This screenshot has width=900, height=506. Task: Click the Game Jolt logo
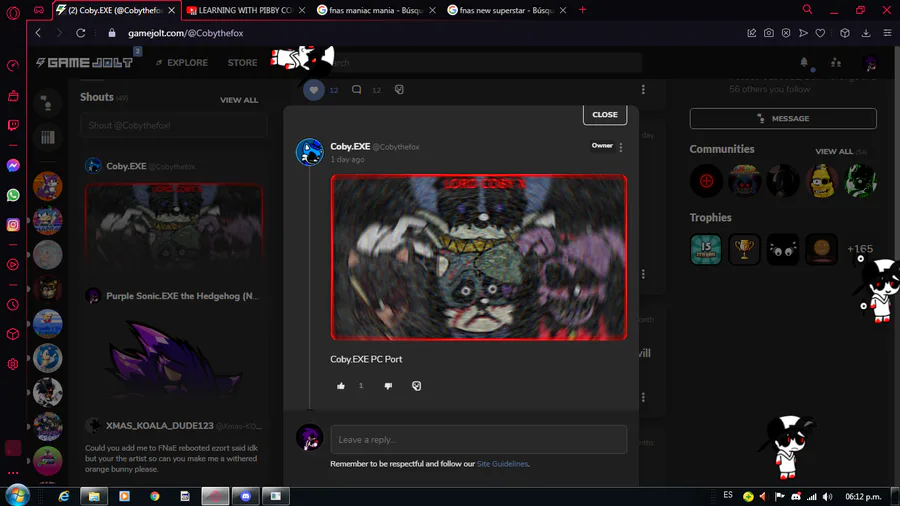(84, 63)
